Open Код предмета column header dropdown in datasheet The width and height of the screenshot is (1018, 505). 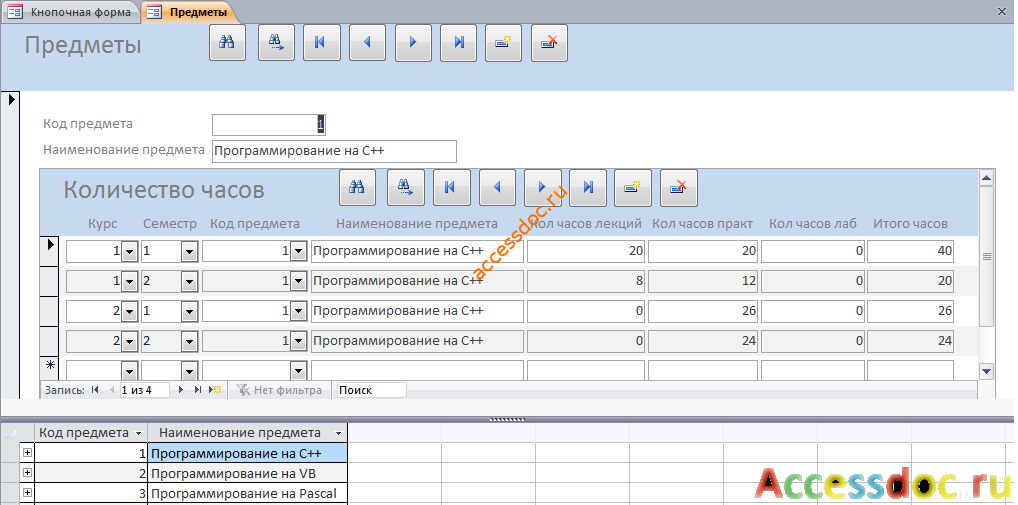(x=138, y=433)
